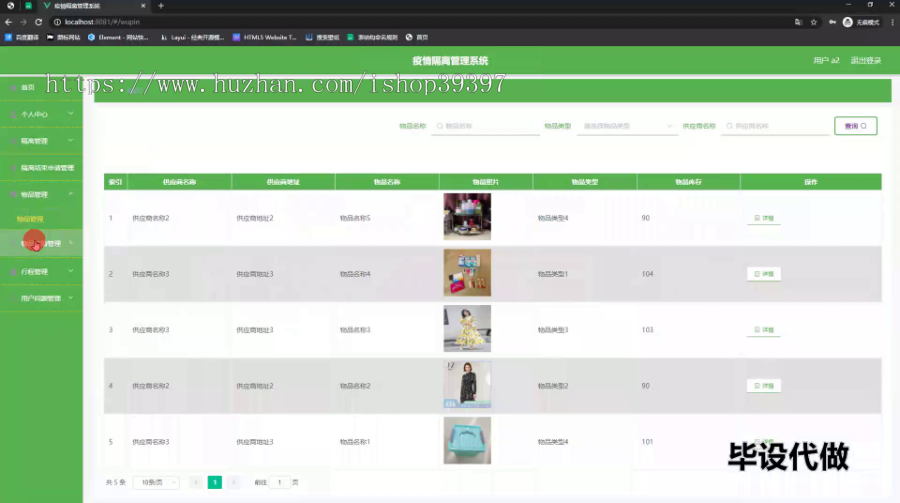Expand the 行程管理 sidebar menu
The image size is (900, 503).
pos(41,272)
